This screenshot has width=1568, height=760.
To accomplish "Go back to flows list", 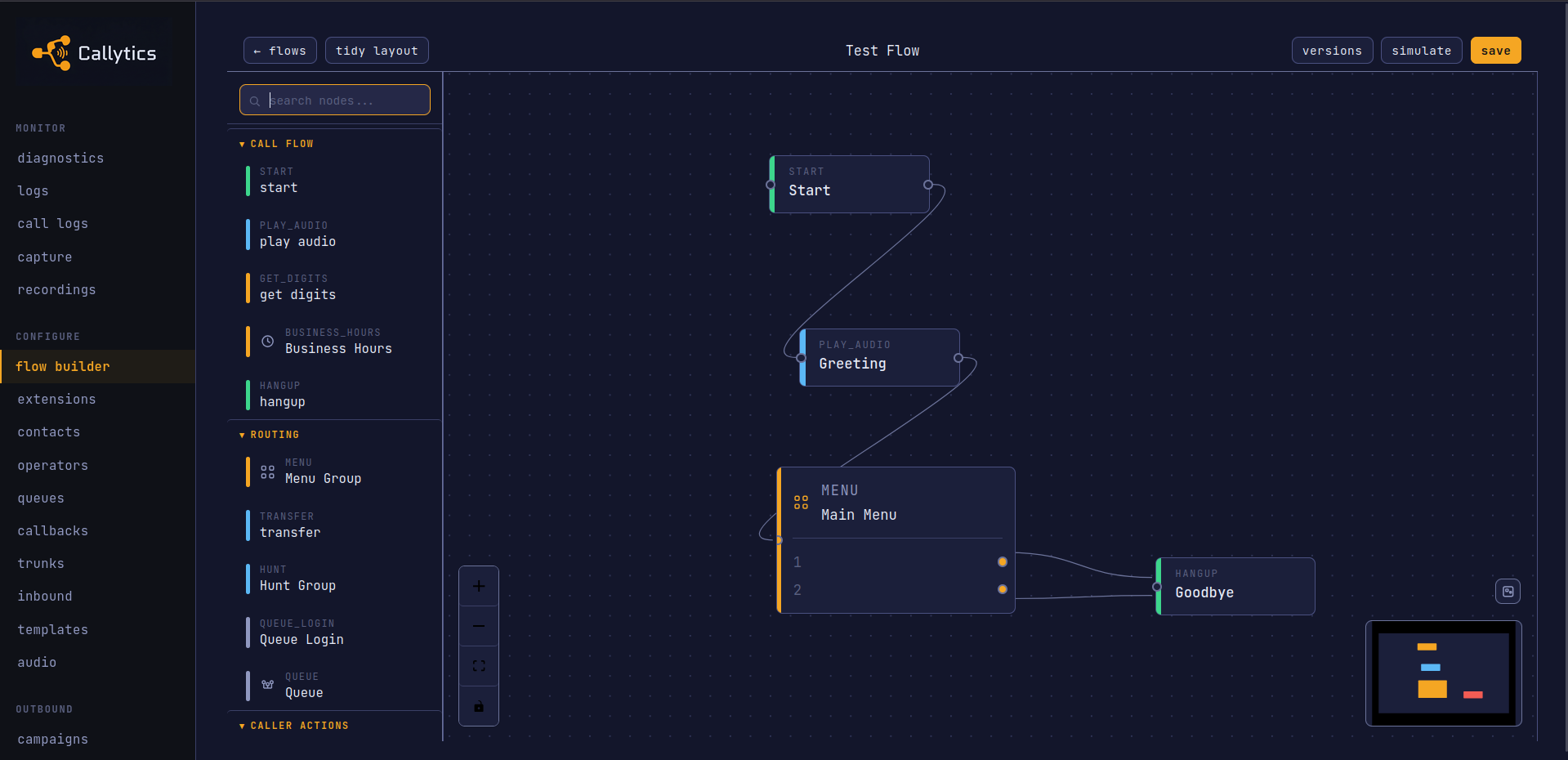I will (279, 51).
